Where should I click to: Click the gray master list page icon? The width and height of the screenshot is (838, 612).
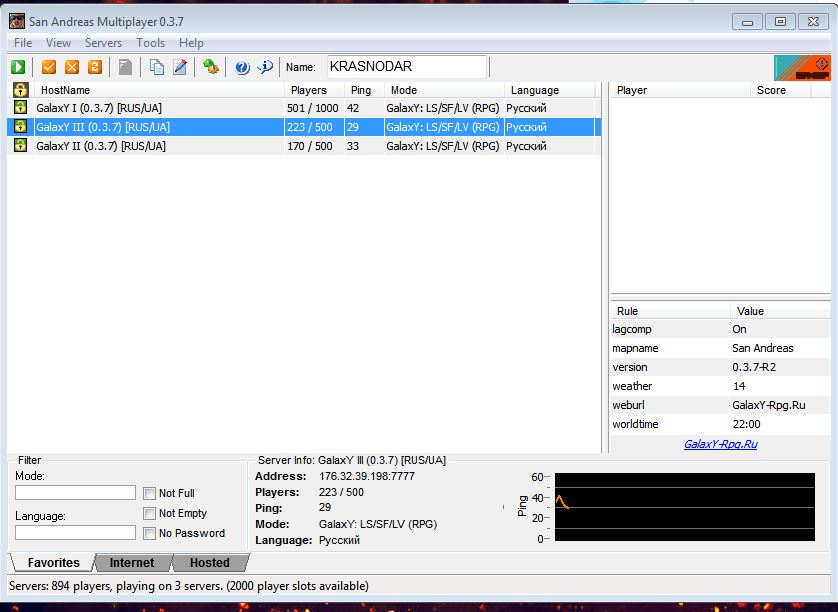[125, 67]
